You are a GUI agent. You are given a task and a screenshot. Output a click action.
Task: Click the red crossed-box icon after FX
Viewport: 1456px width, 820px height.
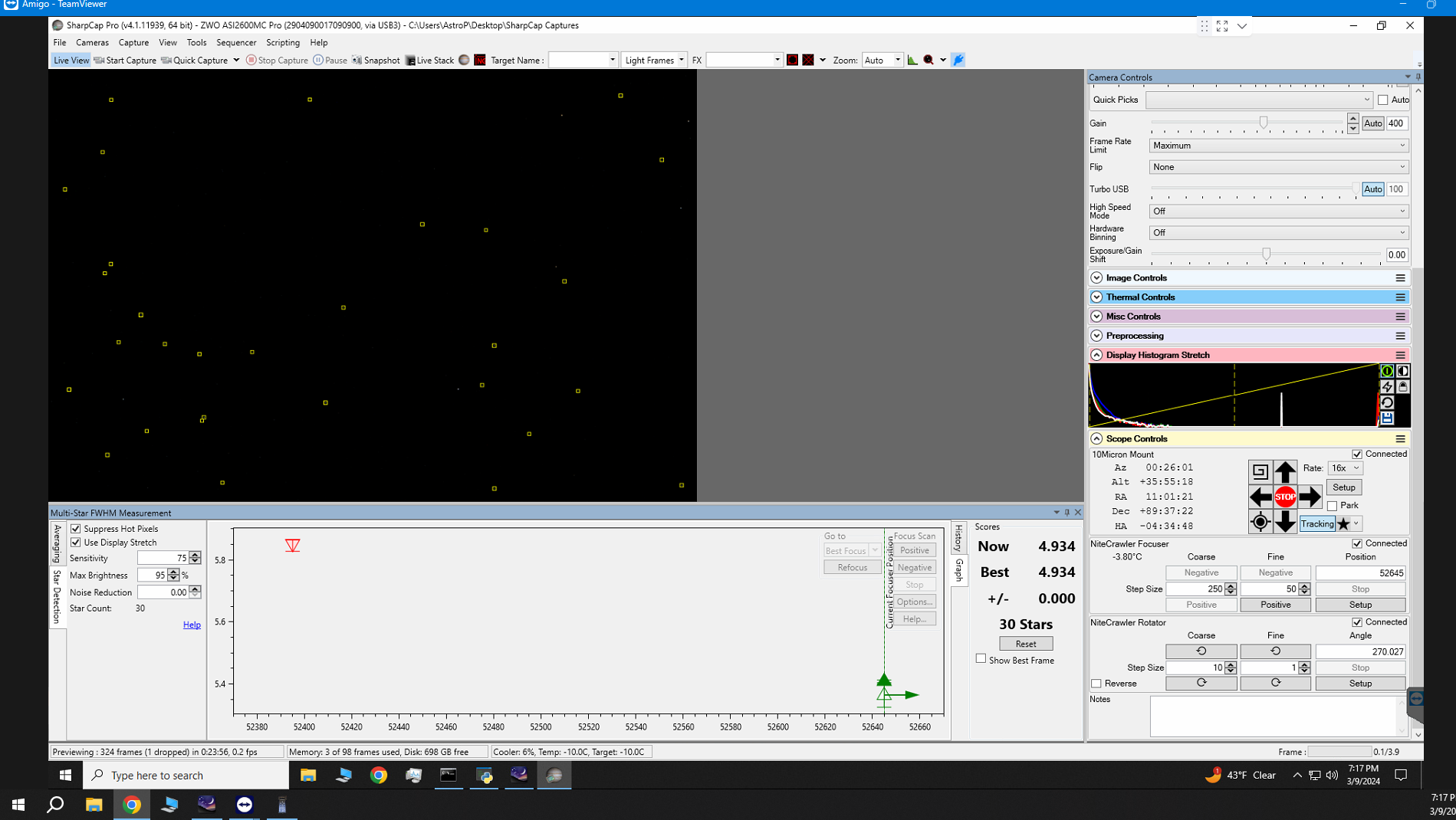pyautogui.click(x=808, y=60)
